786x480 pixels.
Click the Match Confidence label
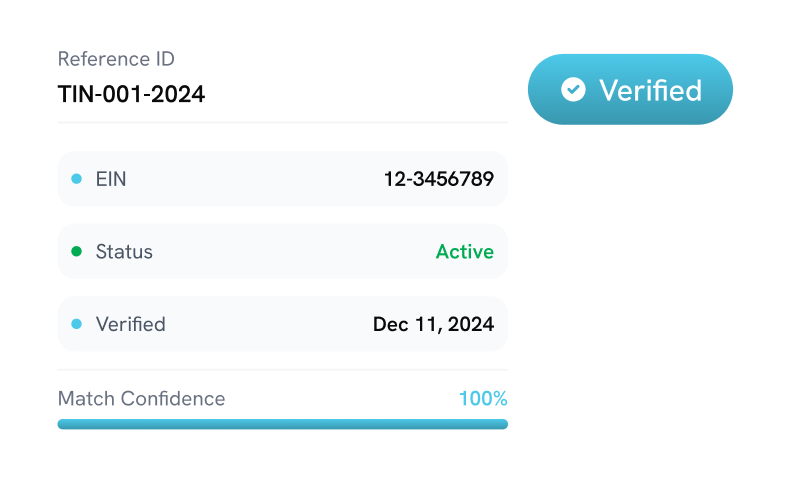(x=141, y=398)
